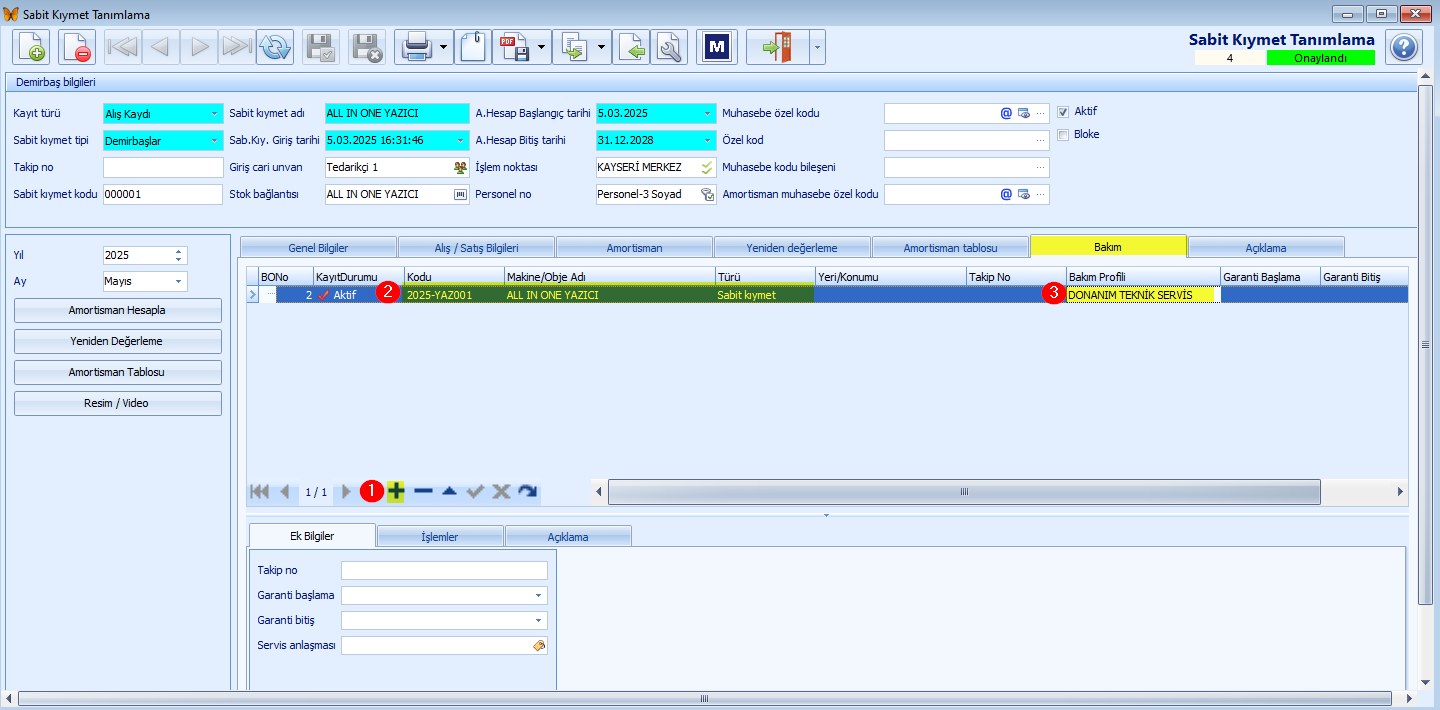Image resolution: width=1440 pixels, height=710 pixels.
Task: Uncheck the Aktif checkbox
Action: 1063,111
